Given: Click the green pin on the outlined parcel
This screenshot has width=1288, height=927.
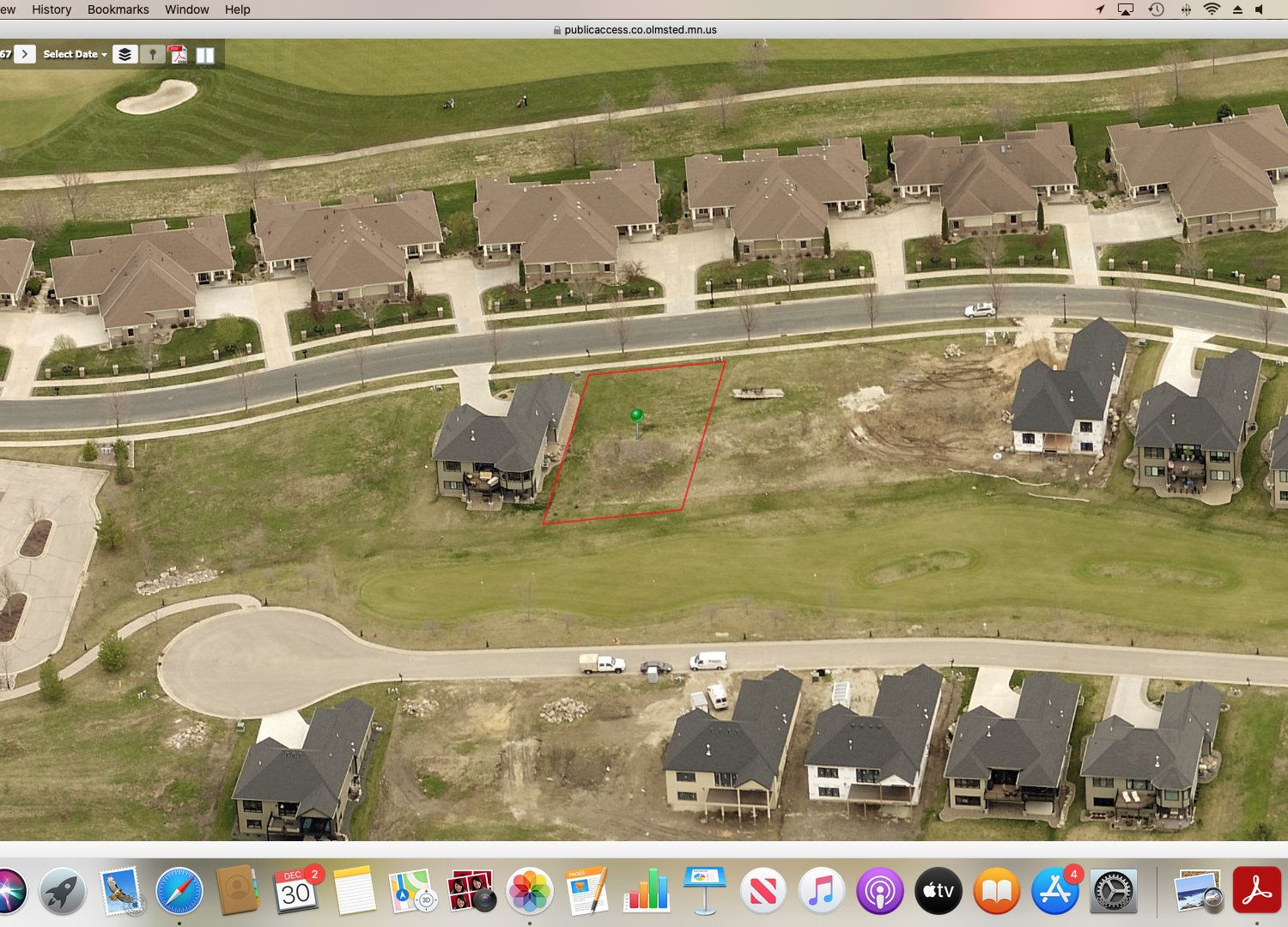Looking at the screenshot, I should 637,415.
